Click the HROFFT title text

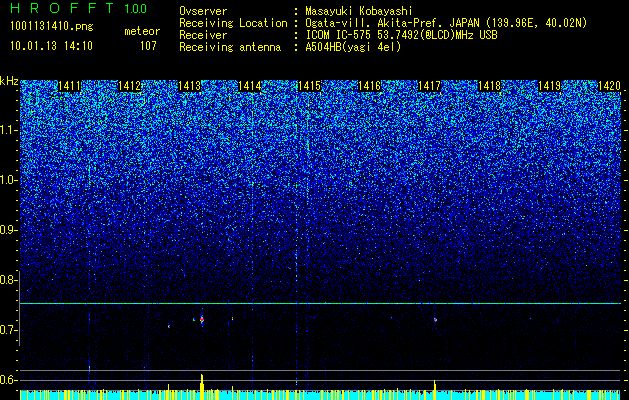63,8
